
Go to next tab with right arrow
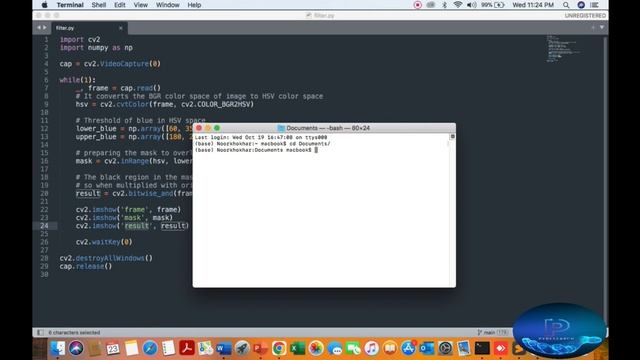coord(44,28)
